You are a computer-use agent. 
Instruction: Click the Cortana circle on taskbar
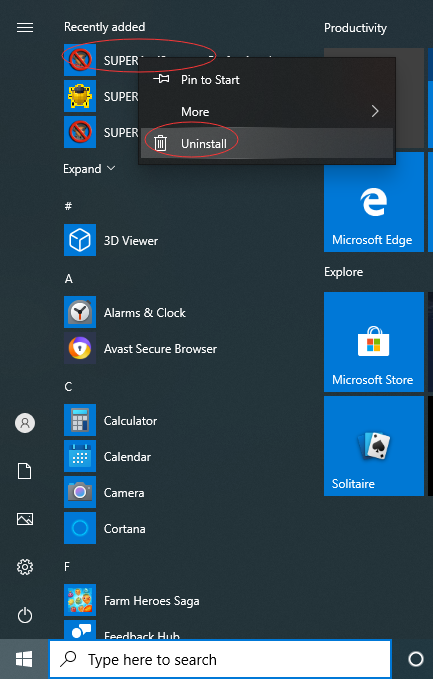(x=416, y=659)
